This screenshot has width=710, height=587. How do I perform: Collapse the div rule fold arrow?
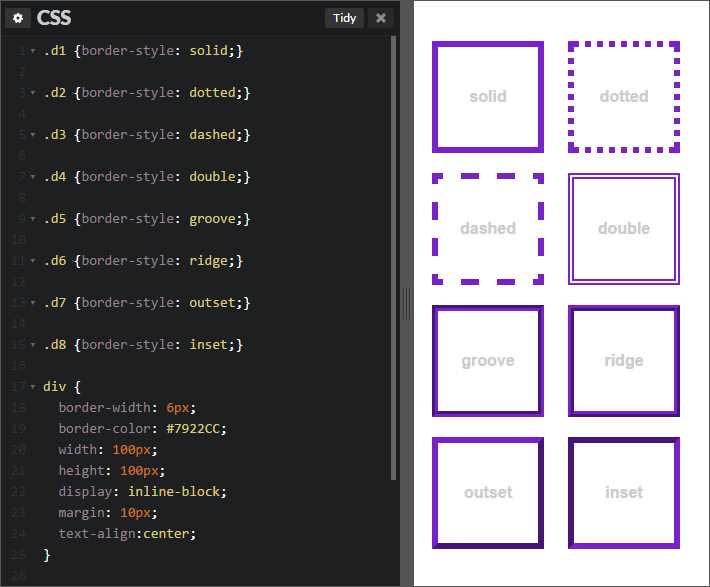[x=33, y=387]
